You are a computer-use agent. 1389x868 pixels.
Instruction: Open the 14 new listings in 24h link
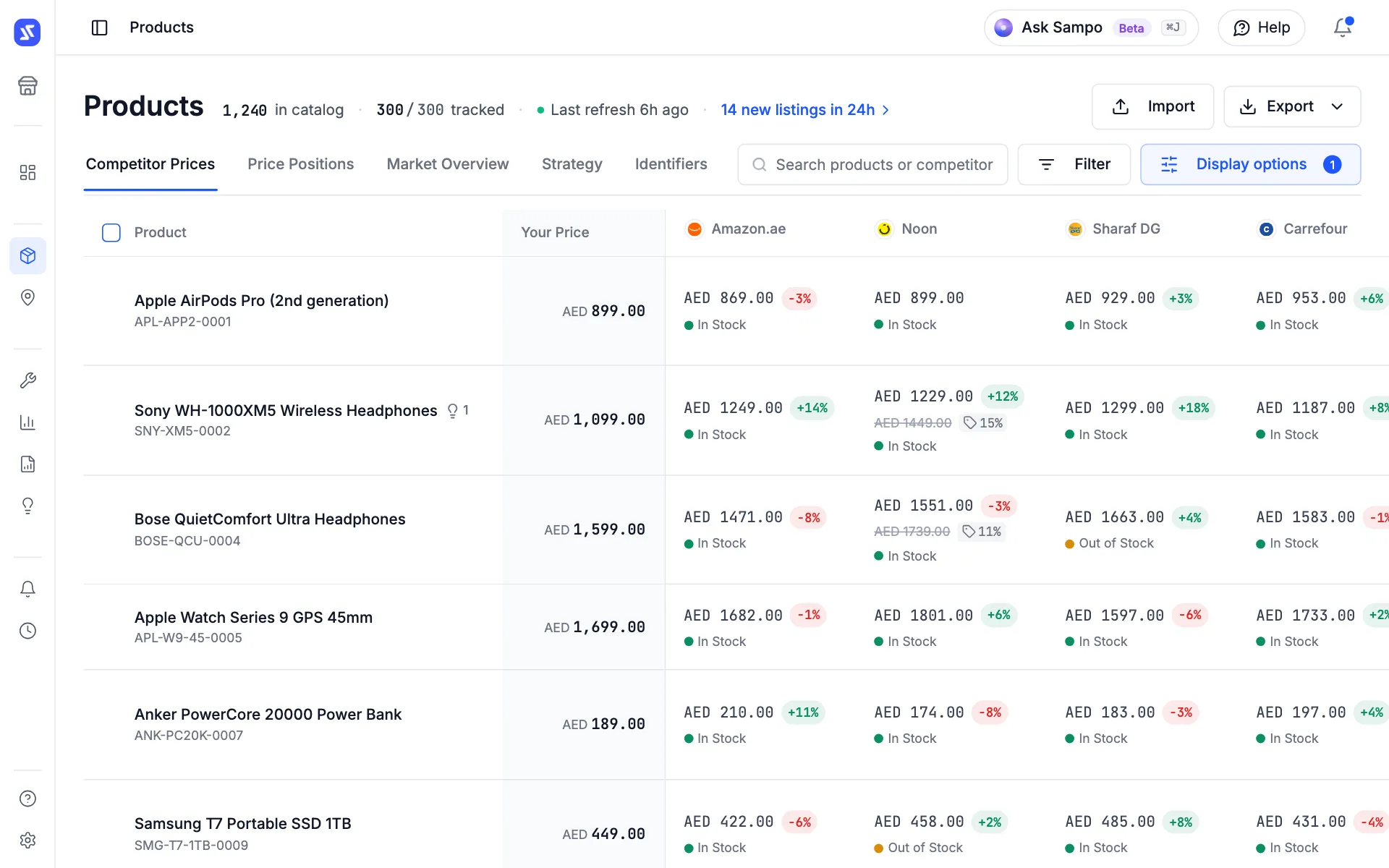coord(805,110)
